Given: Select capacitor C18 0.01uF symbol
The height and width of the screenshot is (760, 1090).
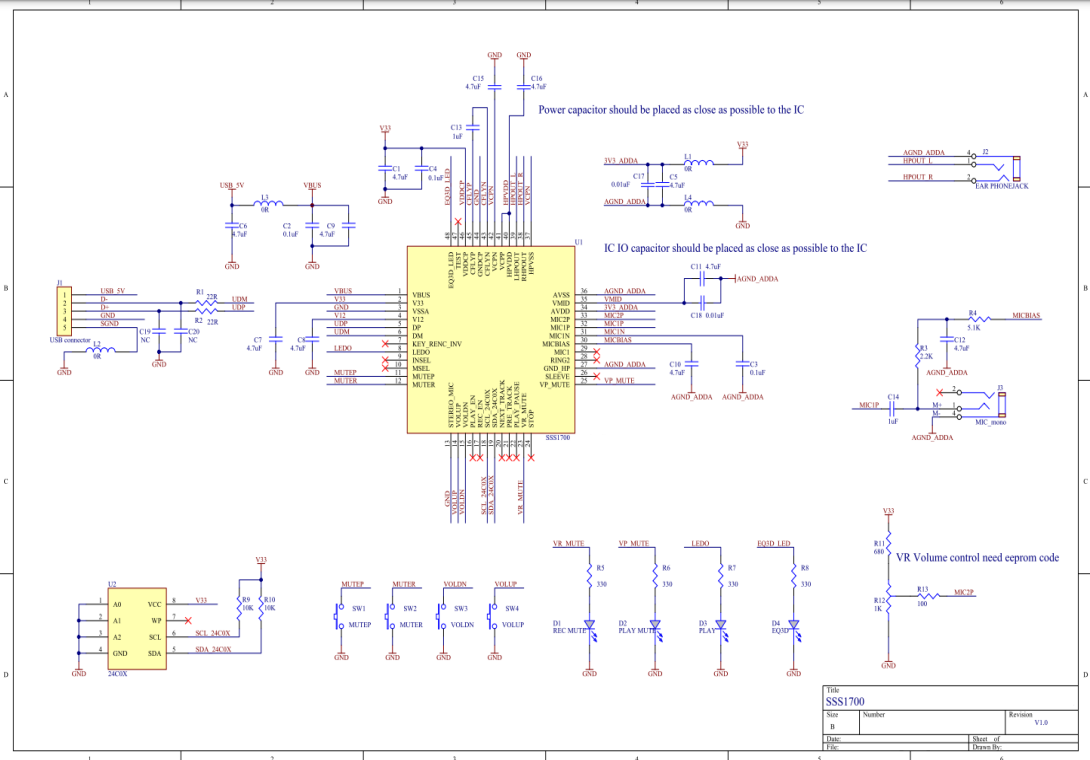Looking at the screenshot, I should pos(703,302).
